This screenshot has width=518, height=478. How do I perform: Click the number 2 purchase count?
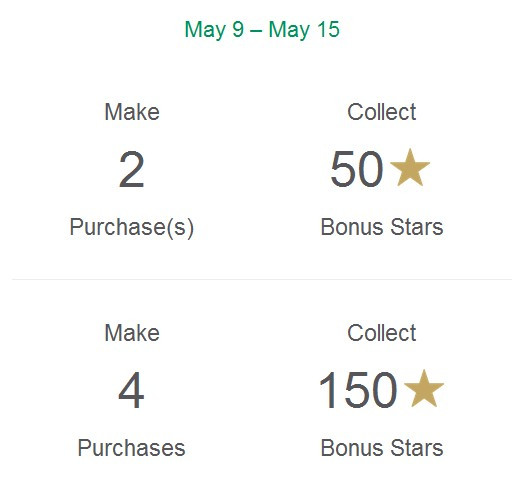tap(131, 169)
